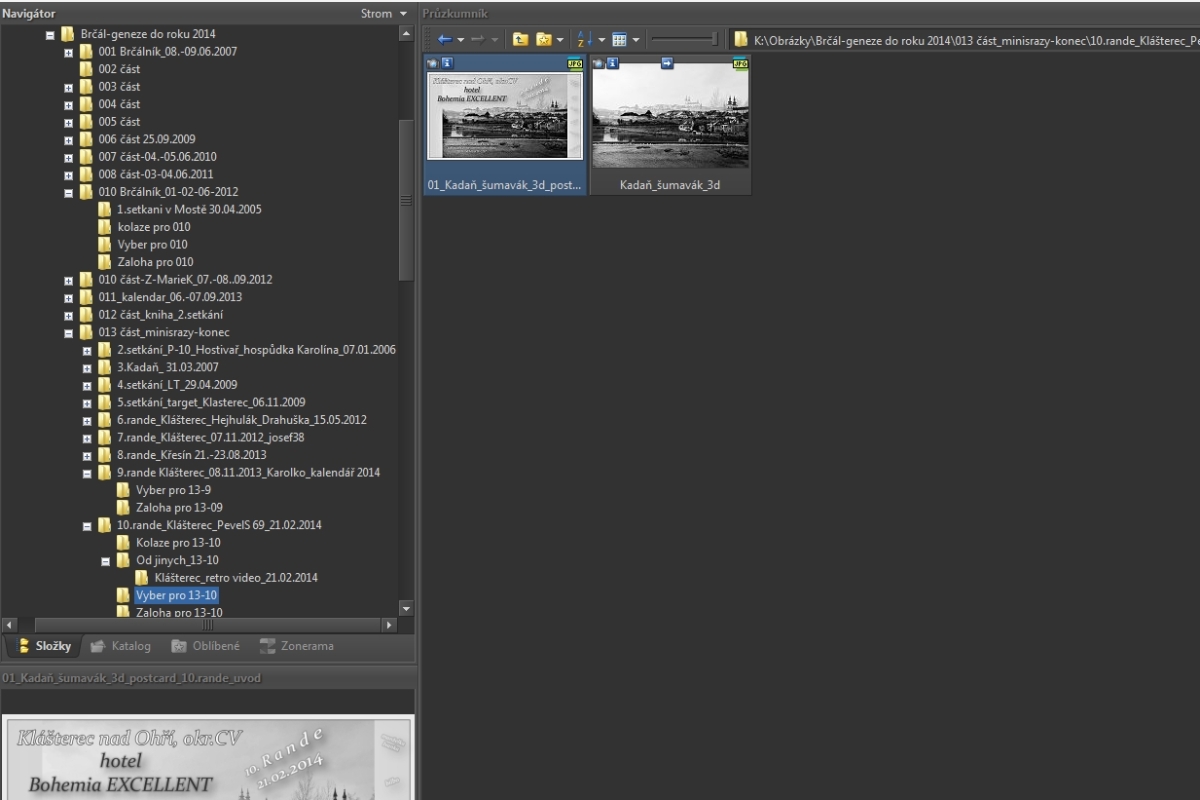Open the Strom dropdown in Navigator
This screenshot has height=800, width=1200.
(x=403, y=14)
